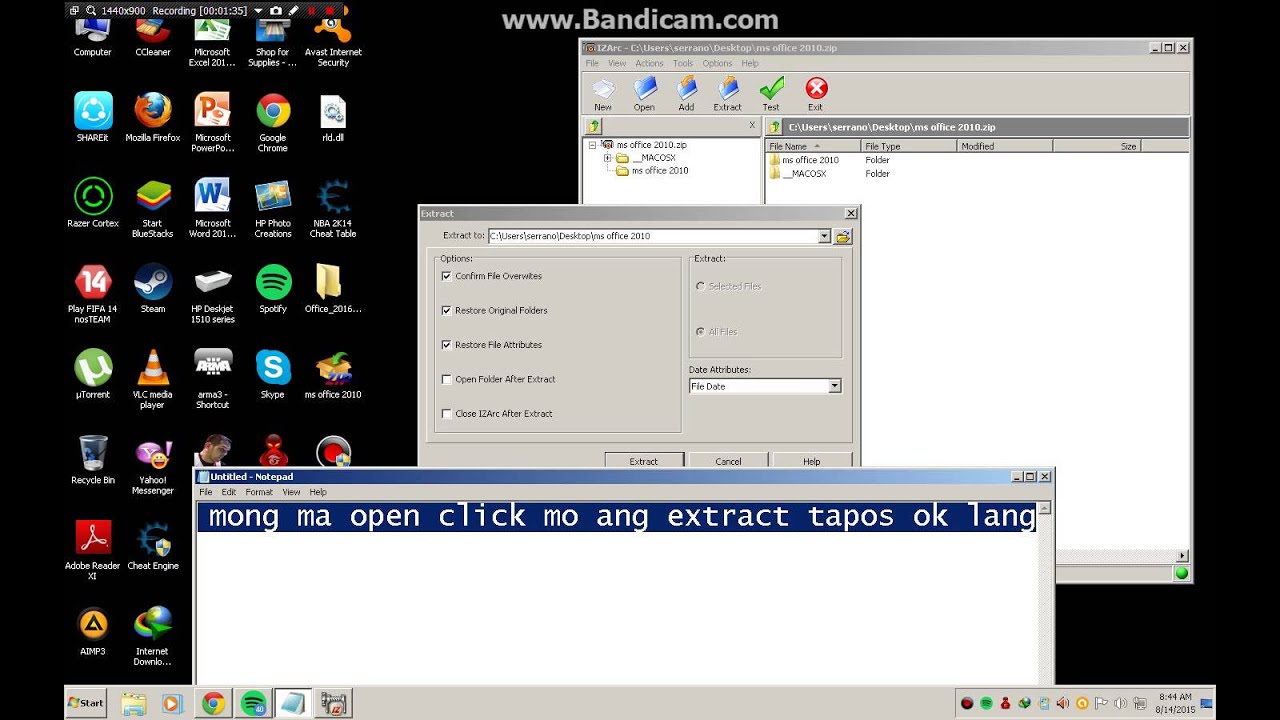
Task: Click the Help button in Extract dialog
Action: (x=811, y=461)
